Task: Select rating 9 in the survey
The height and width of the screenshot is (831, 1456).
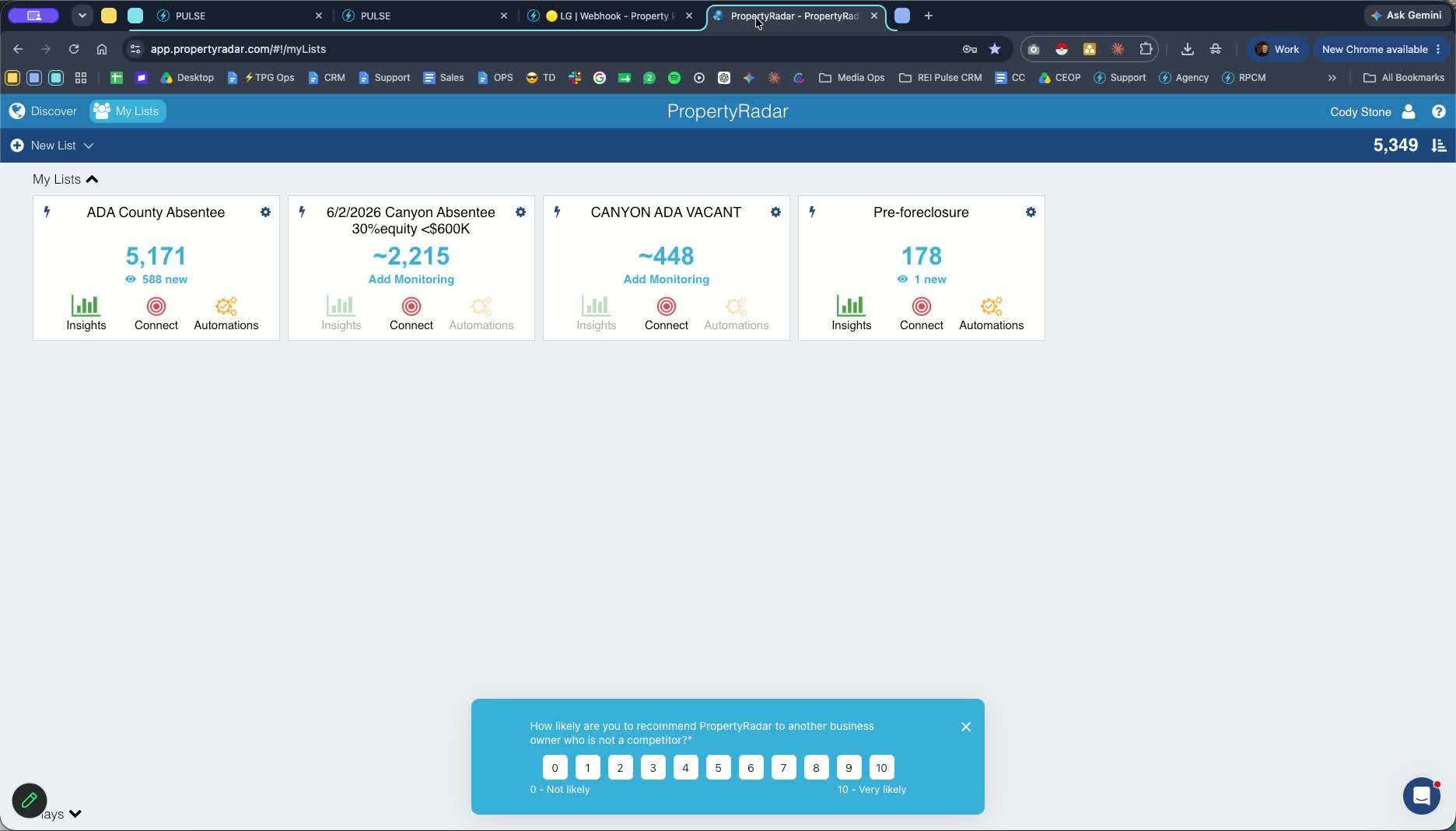Action: (x=849, y=768)
